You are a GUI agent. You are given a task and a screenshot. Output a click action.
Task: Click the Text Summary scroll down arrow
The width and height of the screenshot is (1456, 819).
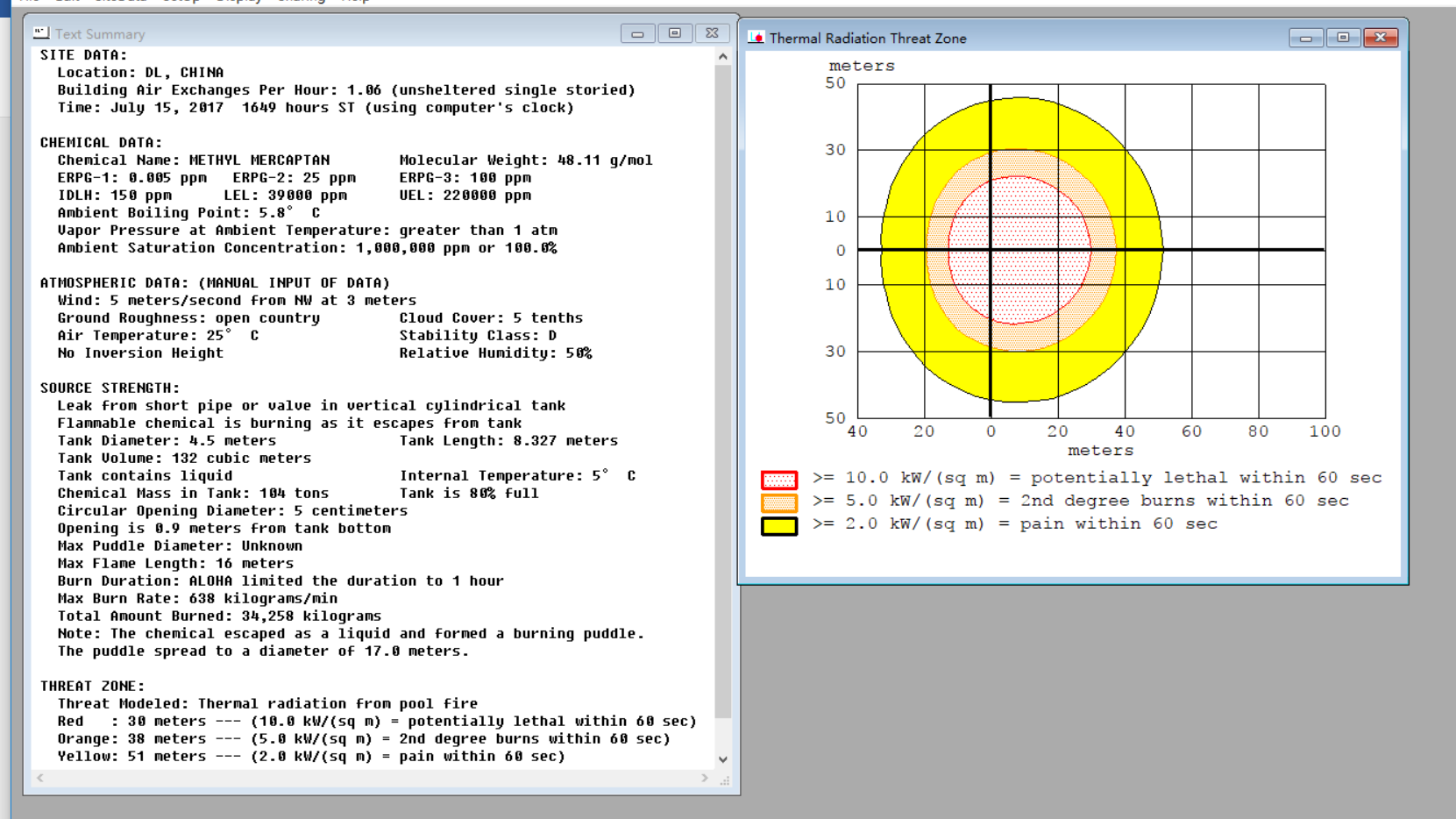[723, 759]
